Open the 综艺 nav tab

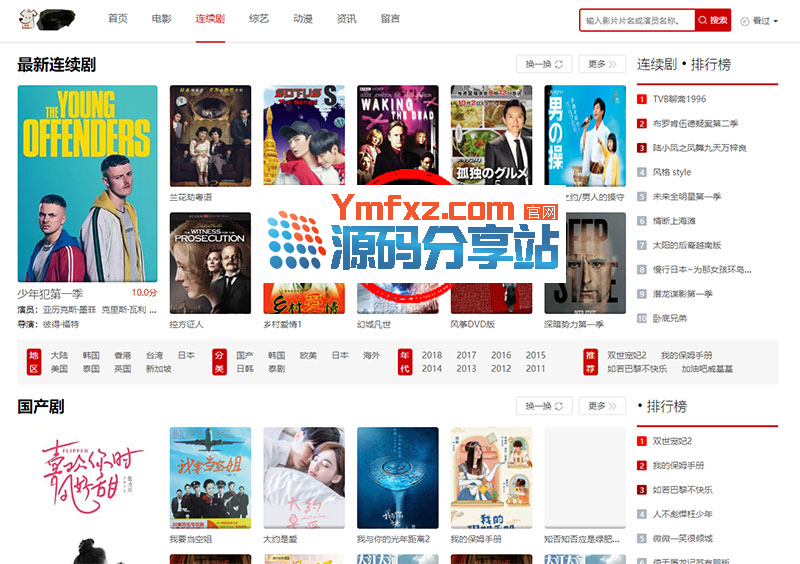coord(258,19)
